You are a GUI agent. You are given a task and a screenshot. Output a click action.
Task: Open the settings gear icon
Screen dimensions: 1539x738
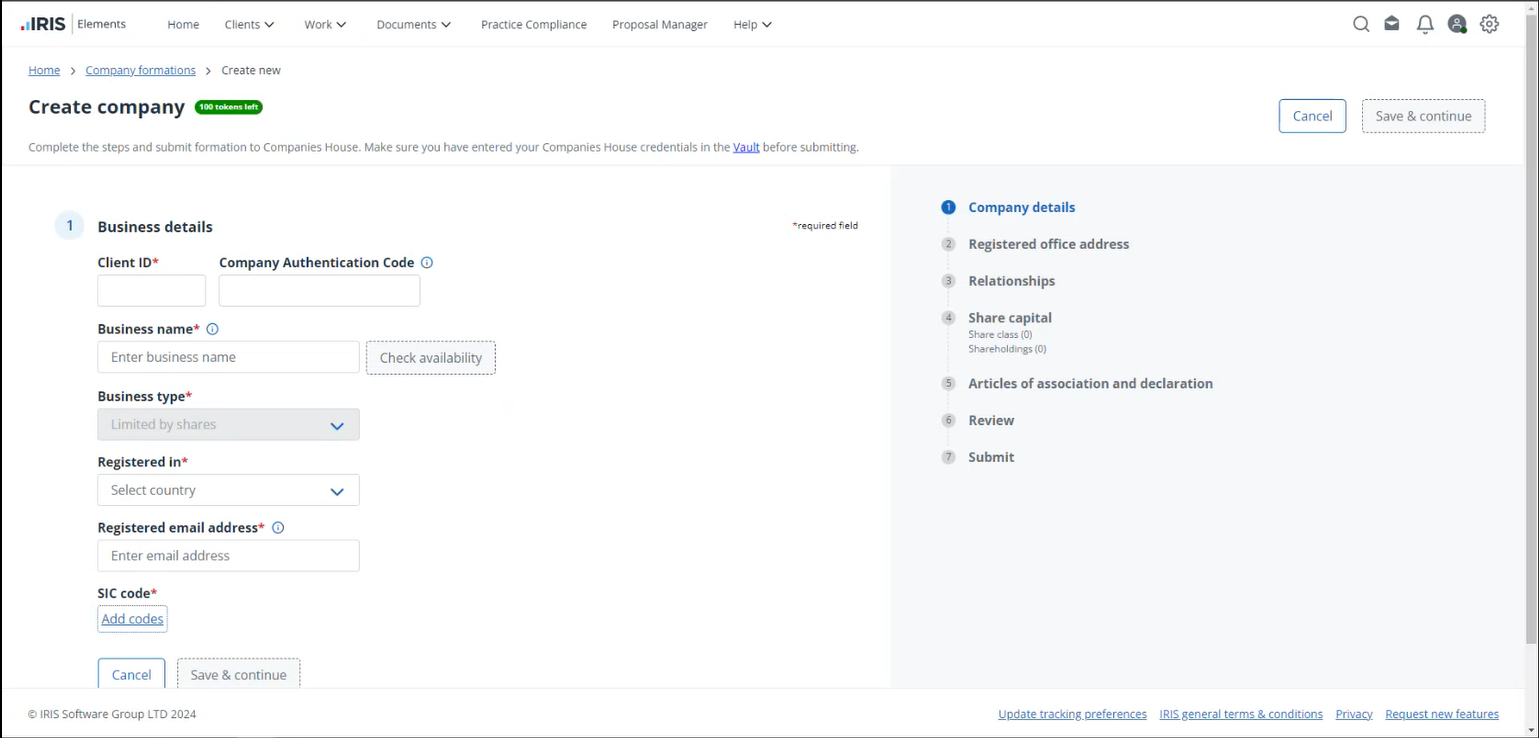(x=1489, y=24)
